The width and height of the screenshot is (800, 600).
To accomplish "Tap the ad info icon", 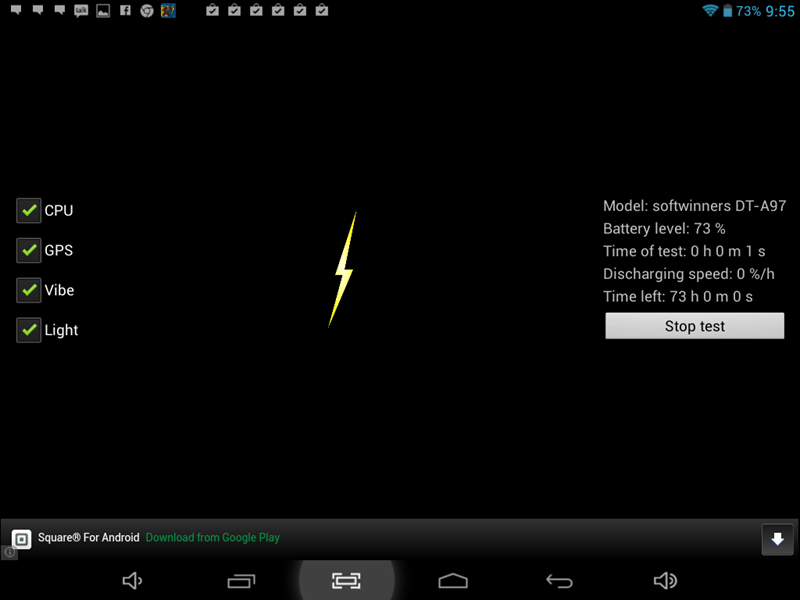I will [9, 553].
